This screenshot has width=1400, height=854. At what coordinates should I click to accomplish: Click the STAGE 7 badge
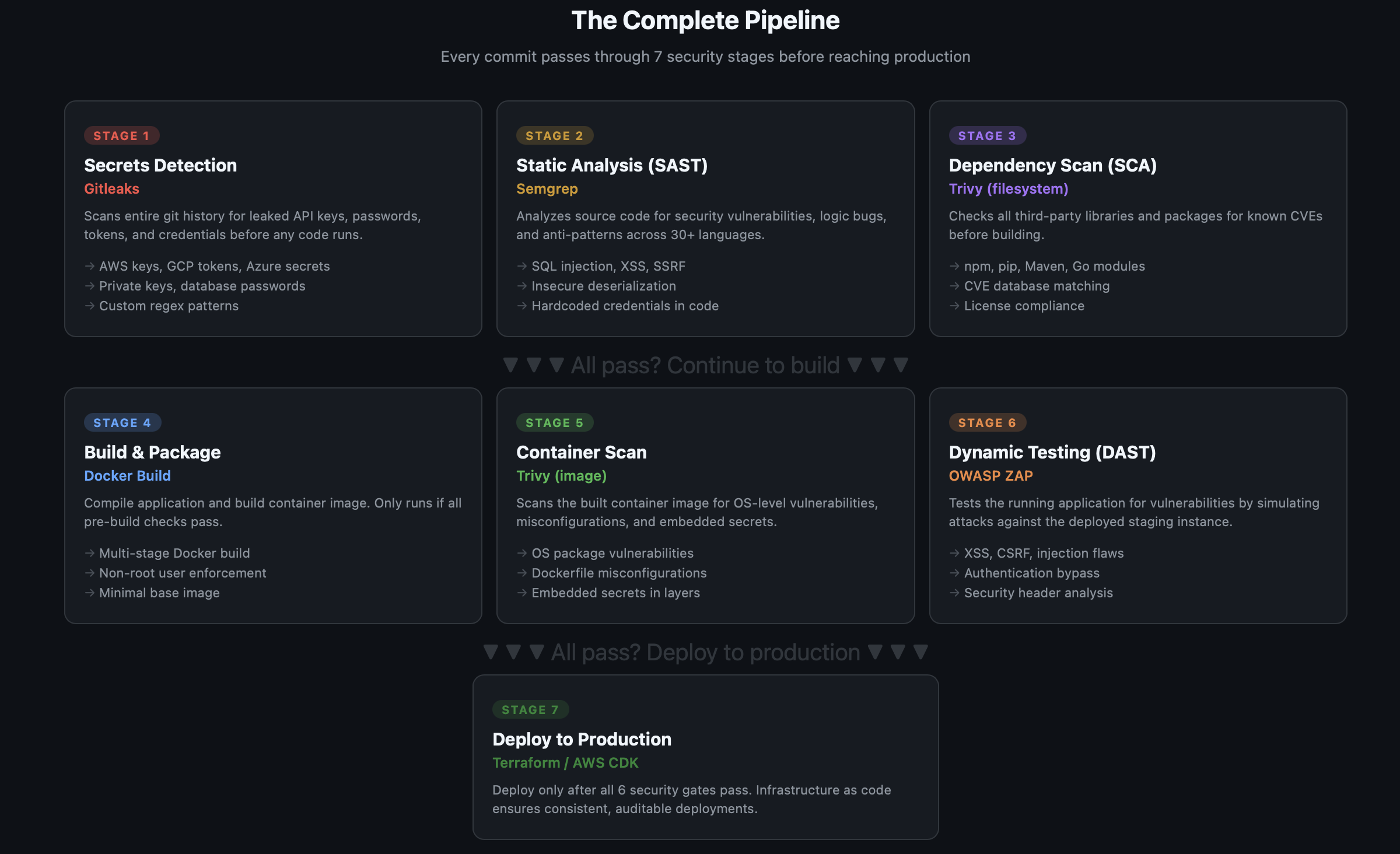[530, 710]
